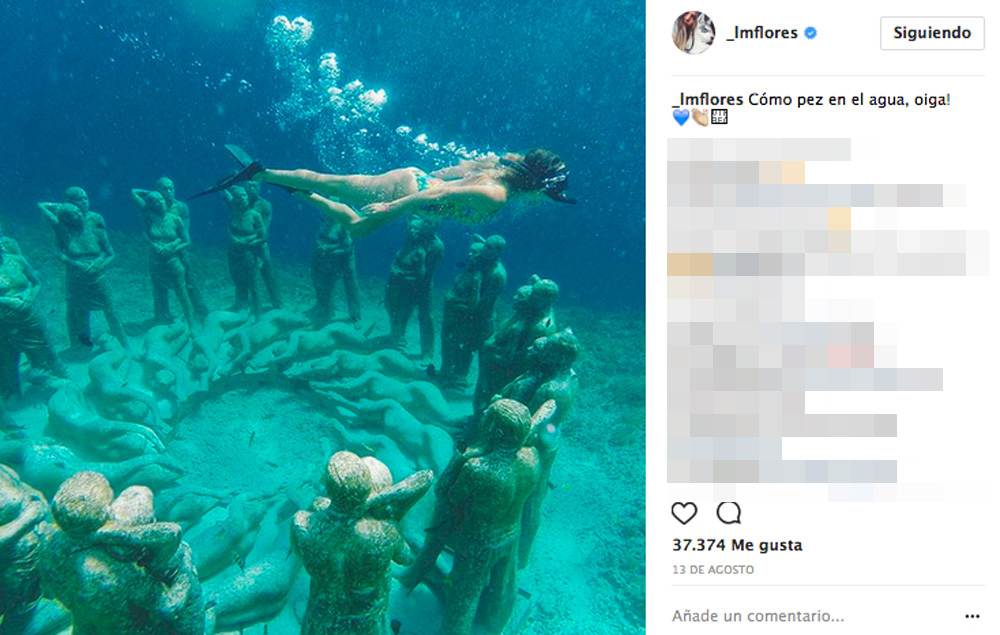Screen dimensions: 1000x635
Task: Click _lmflores username in the caption
Action: pyautogui.click(x=707, y=99)
